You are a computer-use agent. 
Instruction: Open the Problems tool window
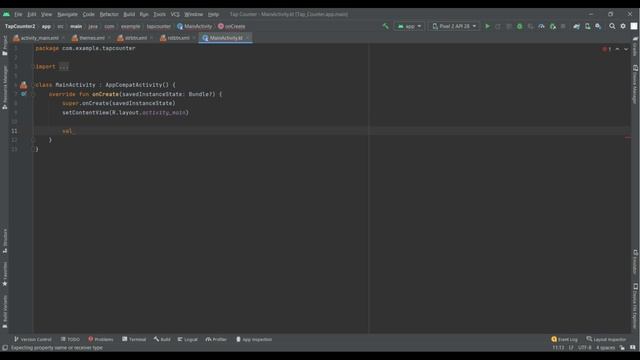click(100, 339)
